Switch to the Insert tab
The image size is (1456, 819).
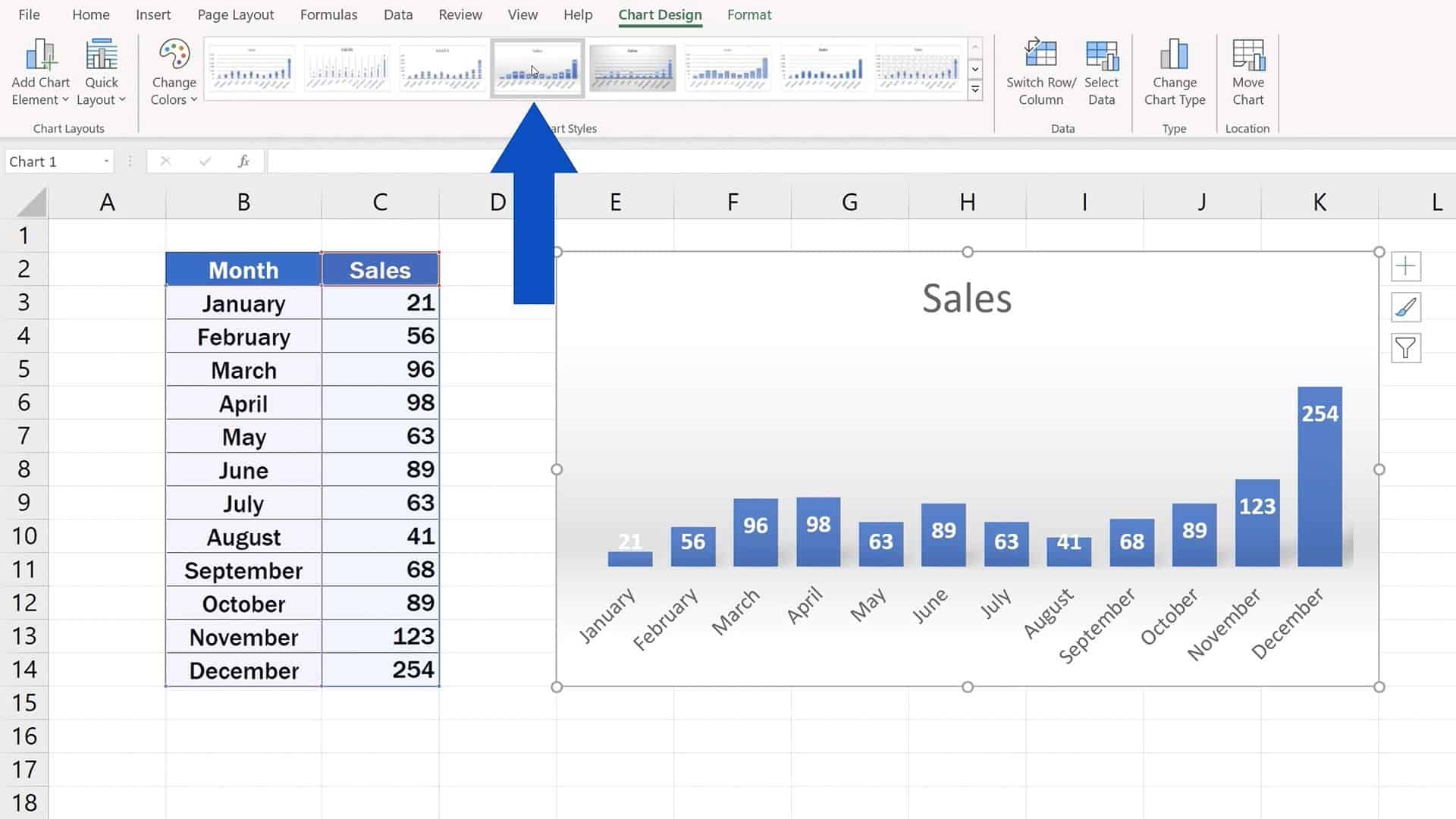(153, 14)
